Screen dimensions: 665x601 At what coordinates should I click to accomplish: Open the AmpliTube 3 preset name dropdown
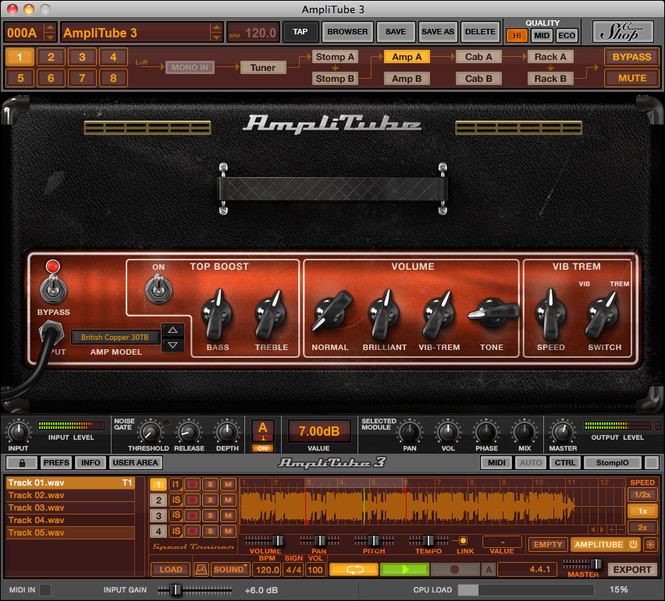pos(216,32)
